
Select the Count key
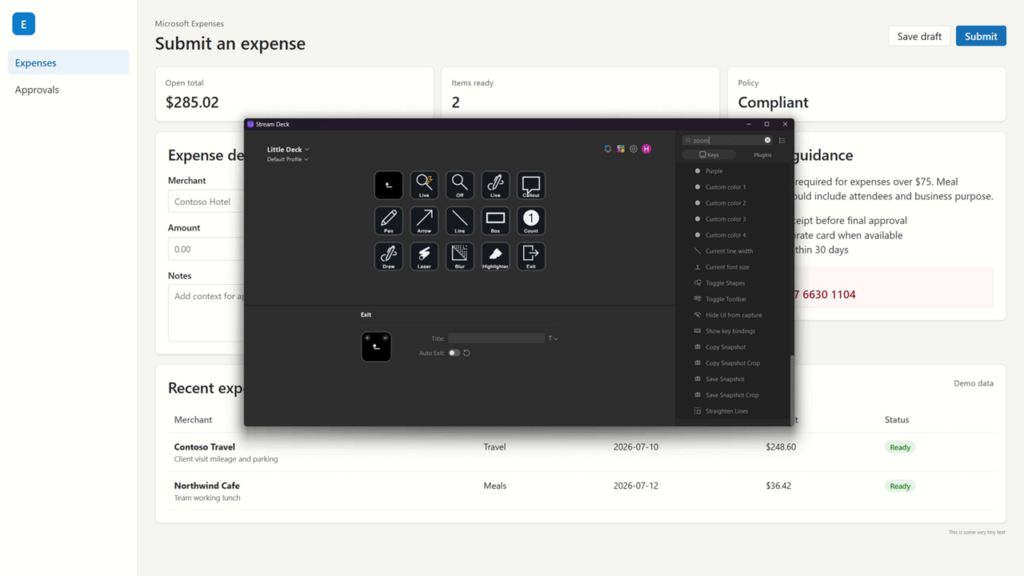tap(531, 221)
